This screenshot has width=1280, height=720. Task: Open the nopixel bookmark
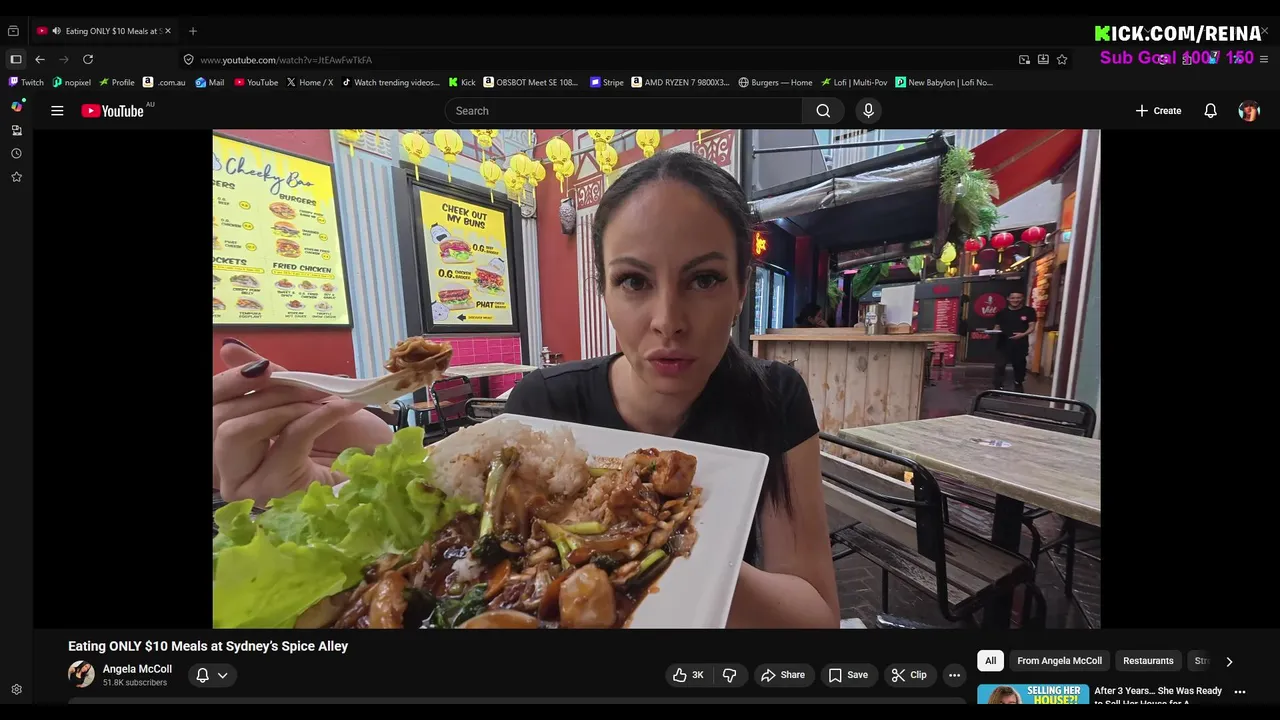72,82
